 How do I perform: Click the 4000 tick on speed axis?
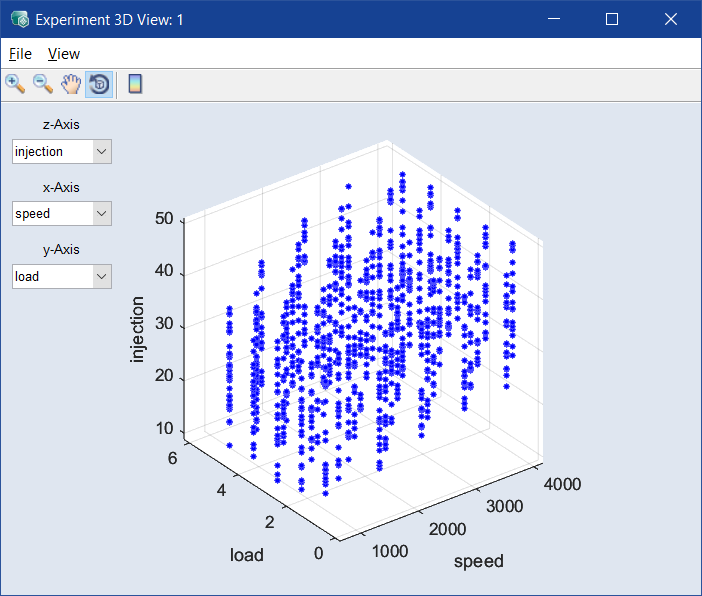click(x=562, y=484)
